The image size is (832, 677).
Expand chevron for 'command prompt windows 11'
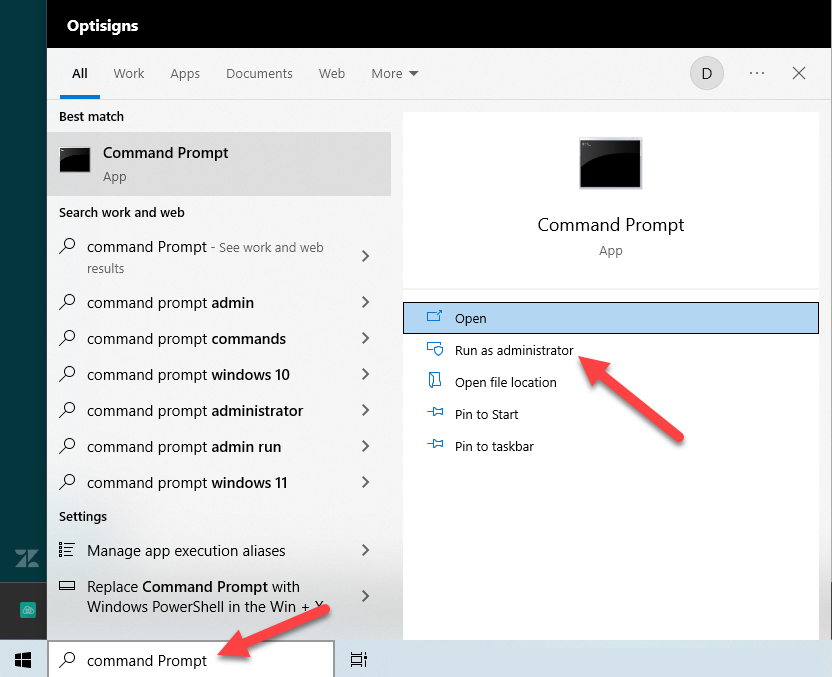(x=365, y=482)
